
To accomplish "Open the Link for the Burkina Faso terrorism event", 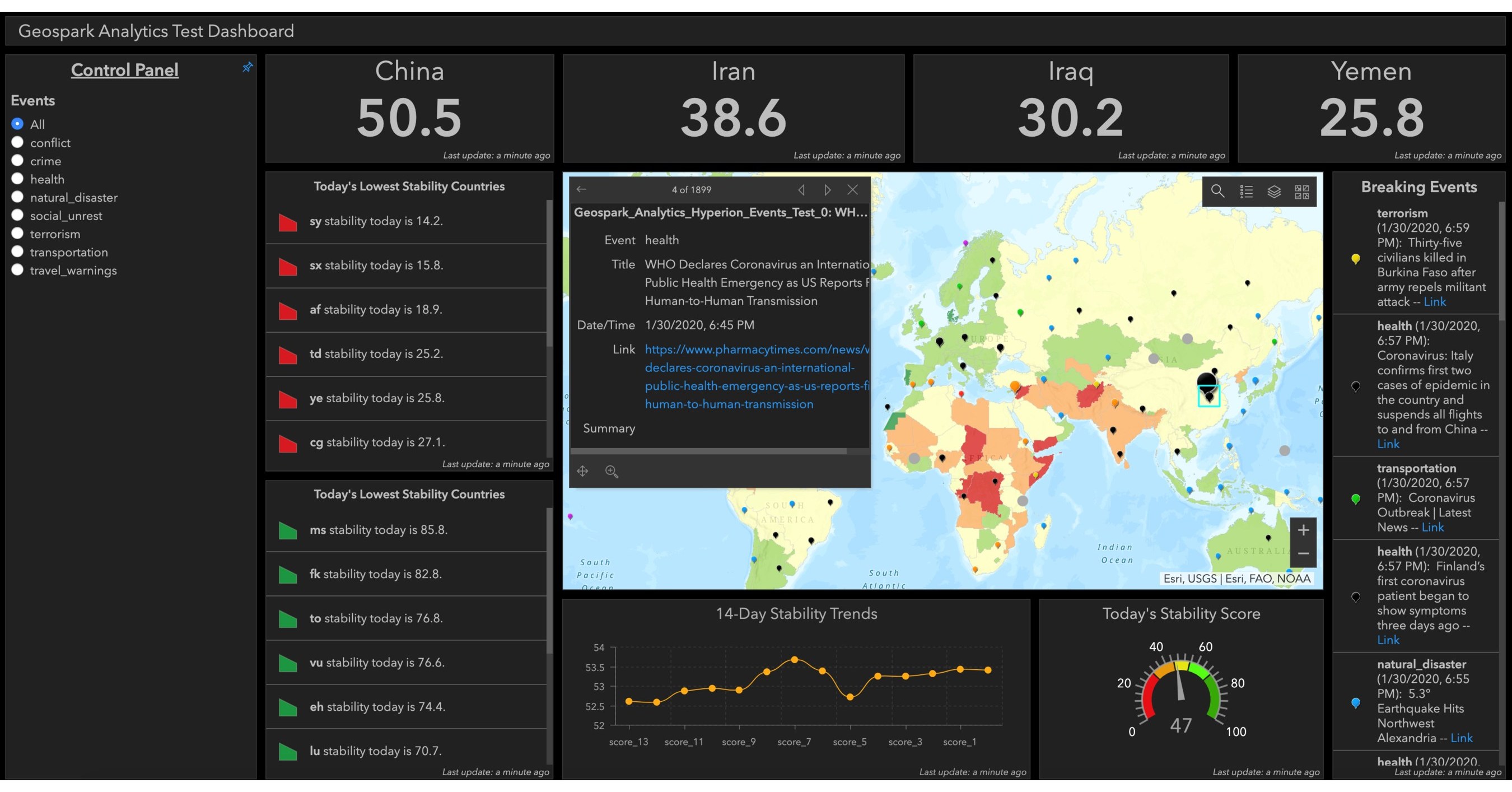I will point(1435,302).
